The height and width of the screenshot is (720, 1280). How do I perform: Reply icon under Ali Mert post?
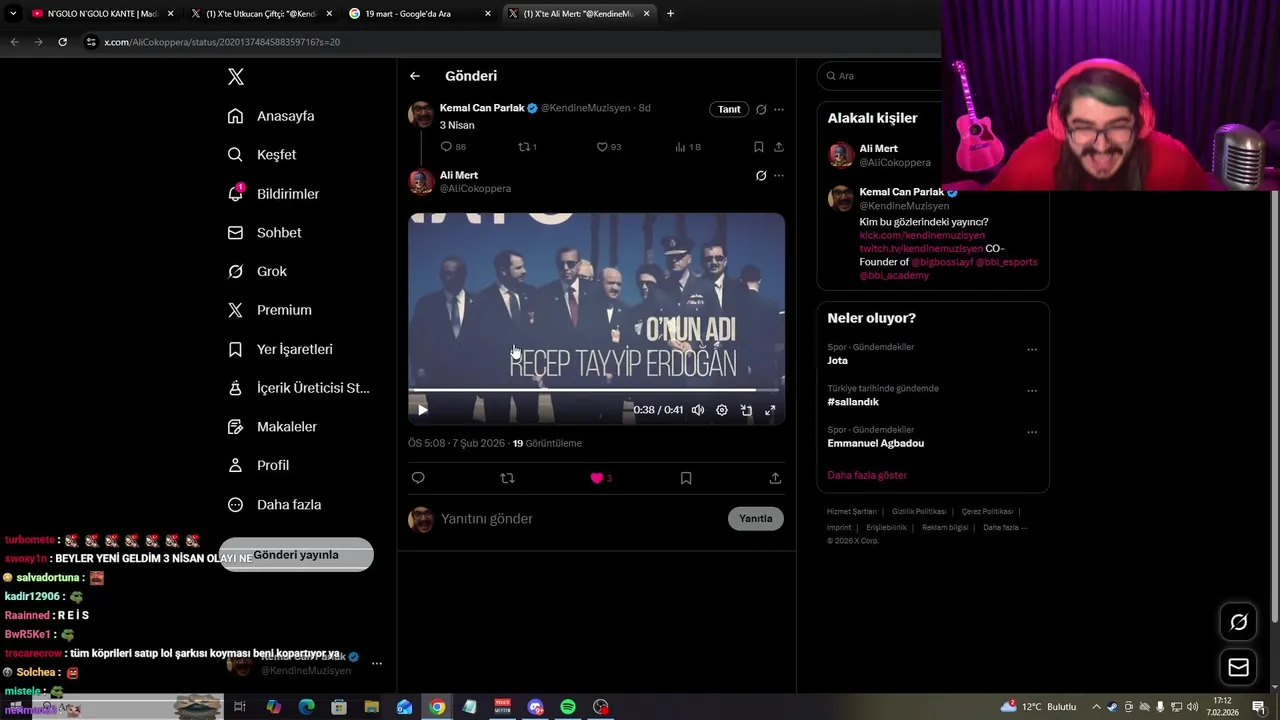pyautogui.click(x=418, y=478)
